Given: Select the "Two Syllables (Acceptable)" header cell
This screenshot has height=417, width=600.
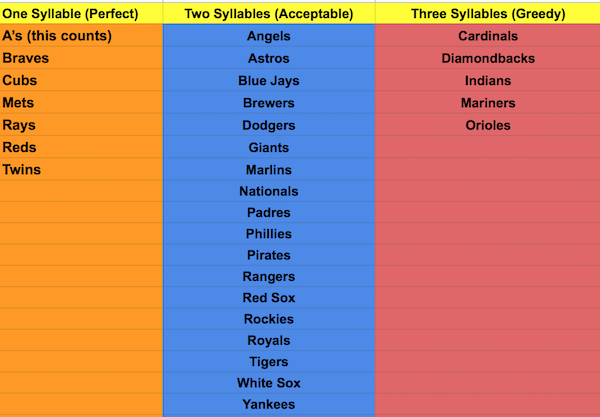Looking at the screenshot, I should tap(269, 14).
